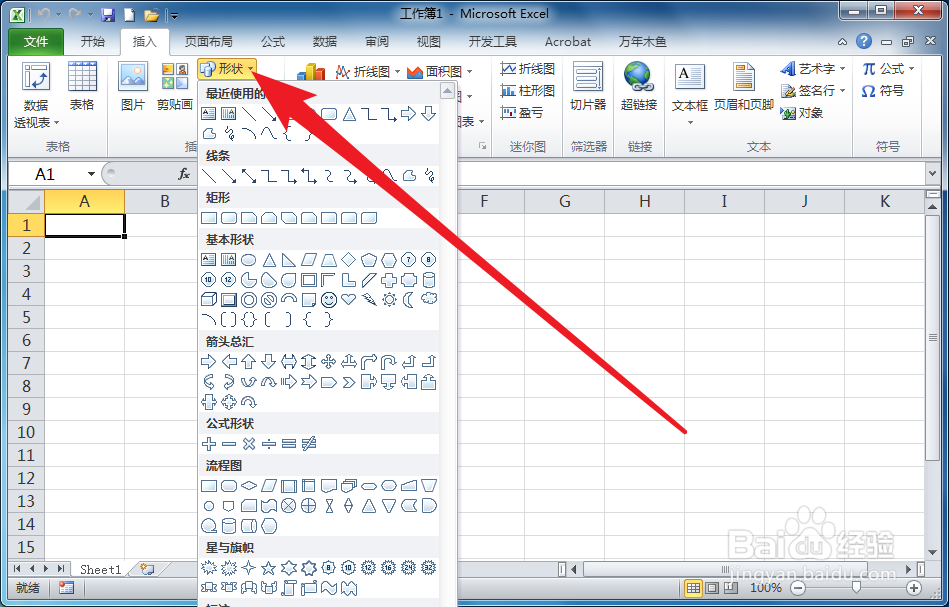Choose the right arrow in 箭头总汇
This screenshot has width=949, height=607.
tap(209, 362)
